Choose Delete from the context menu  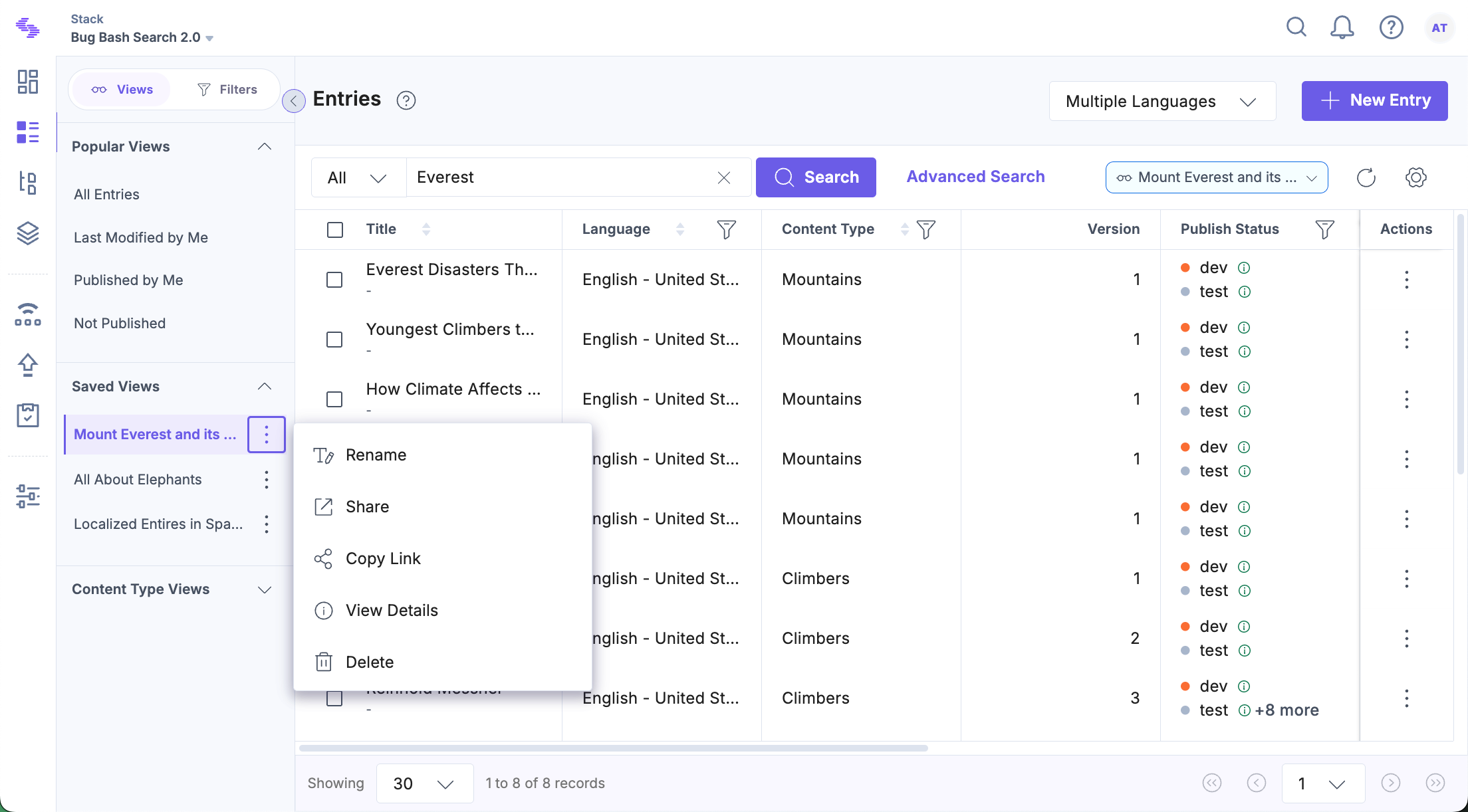point(443,662)
